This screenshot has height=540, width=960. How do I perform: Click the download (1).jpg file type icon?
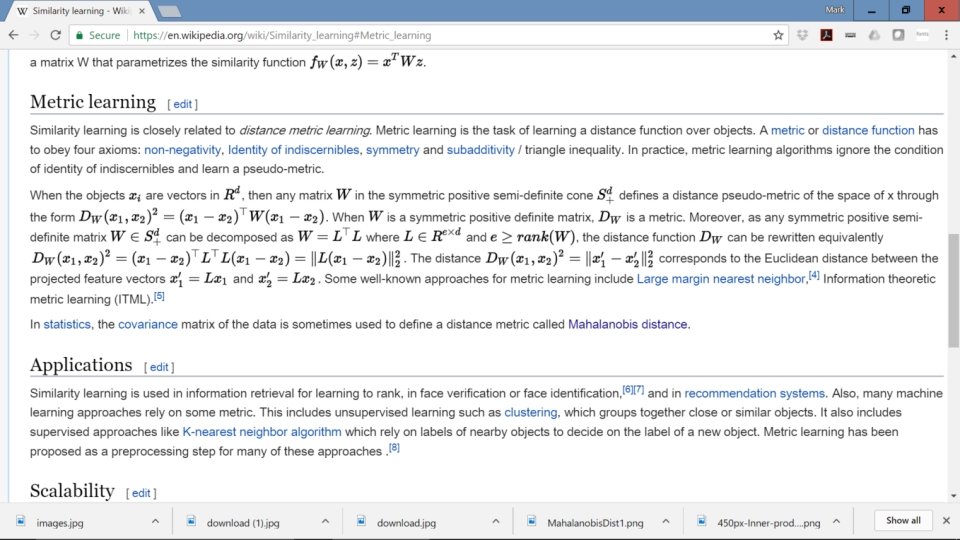click(191, 521)
